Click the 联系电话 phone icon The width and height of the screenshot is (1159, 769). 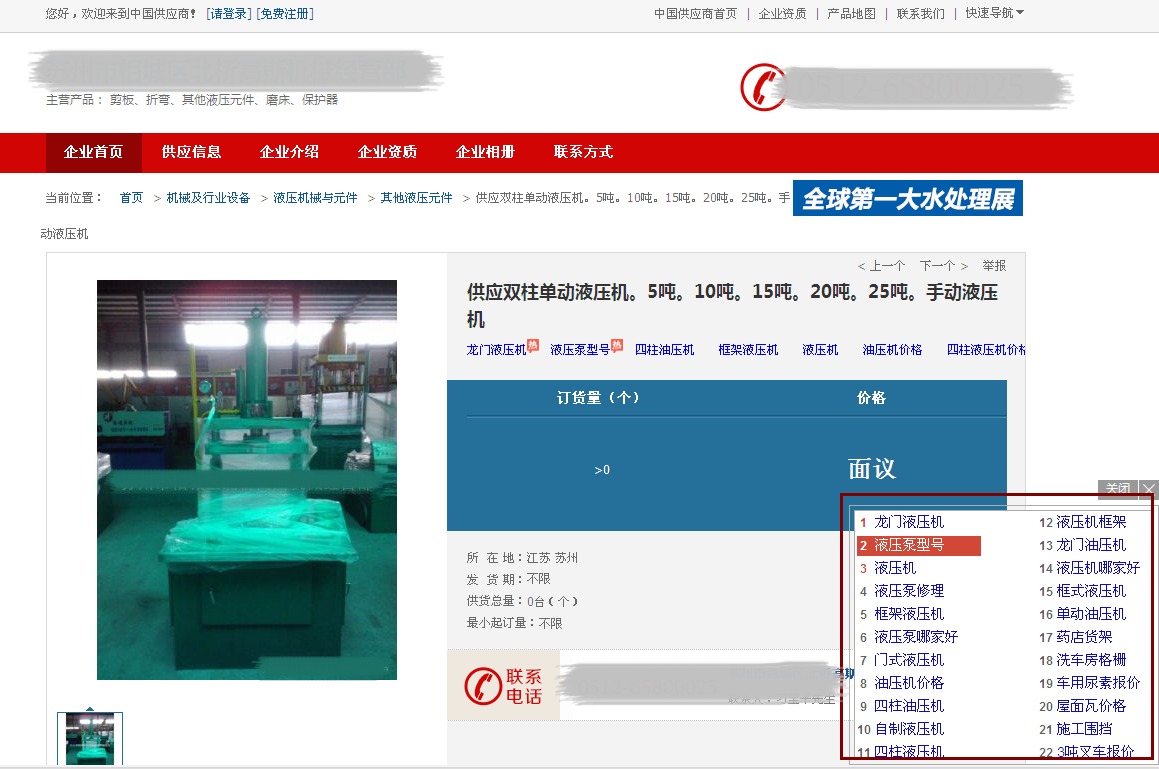pyautogui.click(x=483, y=686)
